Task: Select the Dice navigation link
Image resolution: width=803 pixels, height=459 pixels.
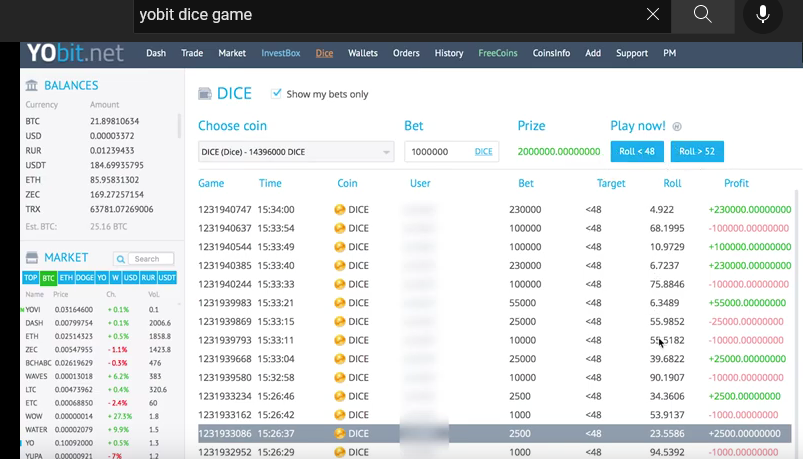Action: pos(324,53)
